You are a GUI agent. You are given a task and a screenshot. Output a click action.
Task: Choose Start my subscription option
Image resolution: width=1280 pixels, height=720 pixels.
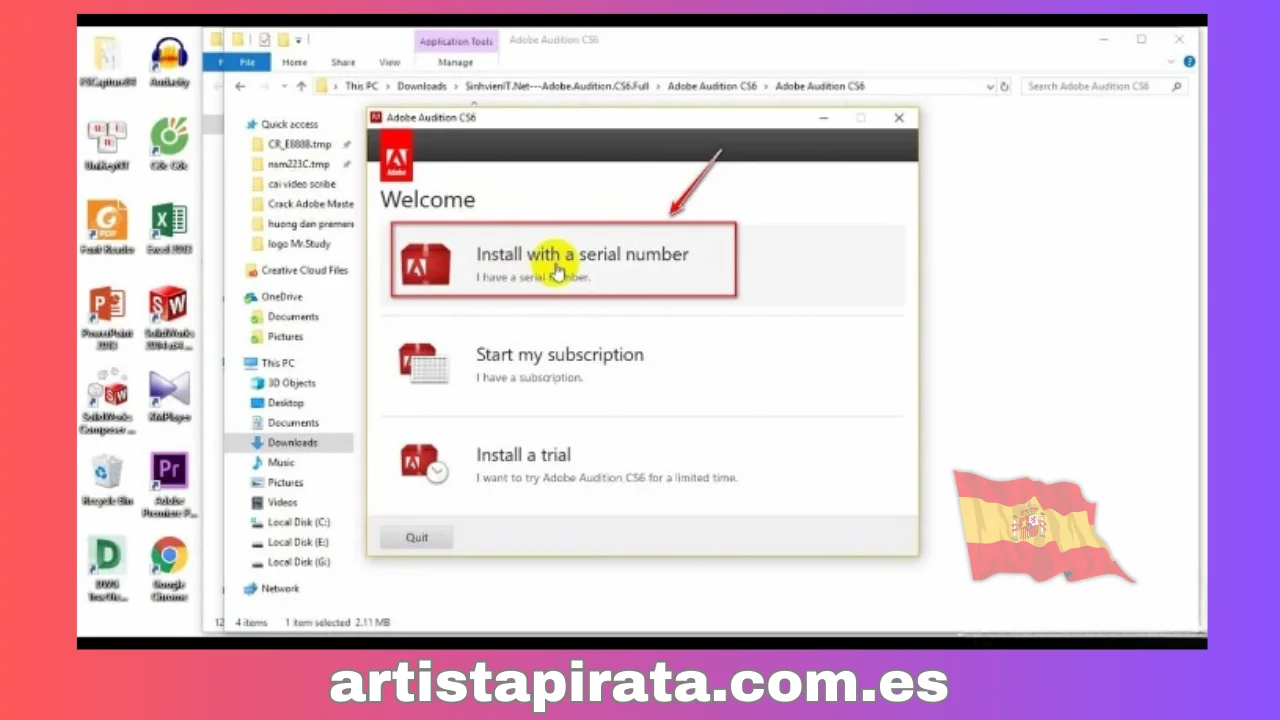point(642,364)
